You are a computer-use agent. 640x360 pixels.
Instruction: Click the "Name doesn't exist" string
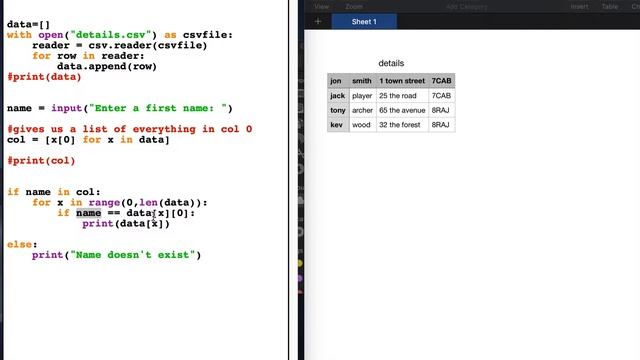pyautogui.click(x=132, y=255)
